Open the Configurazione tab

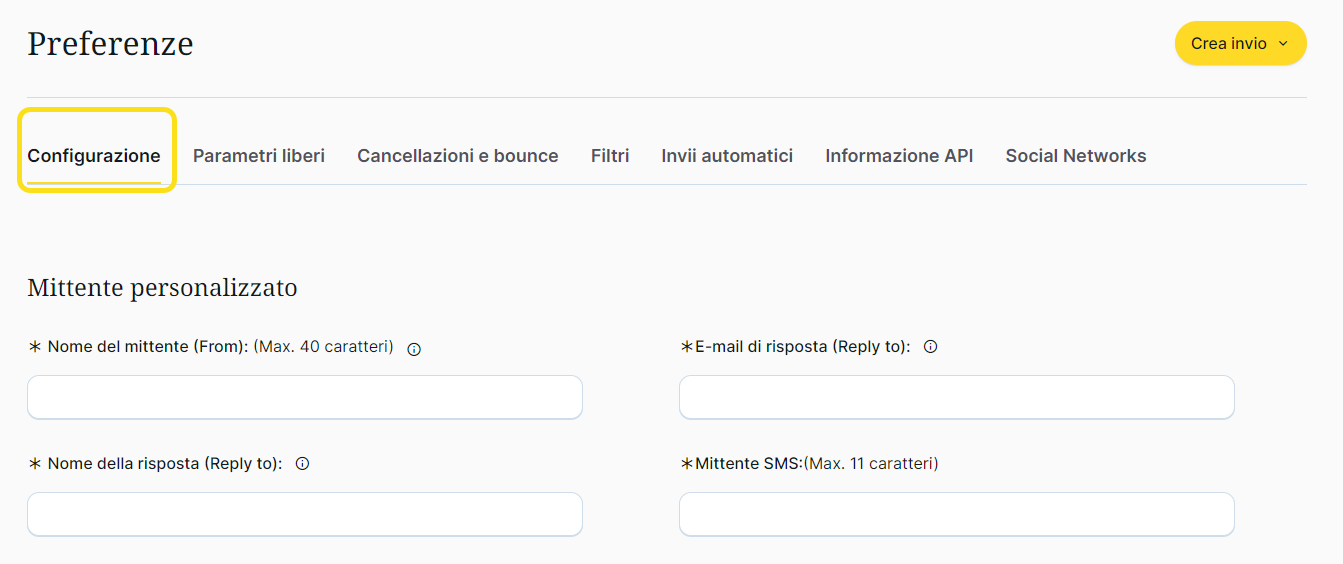[x=94, y=156]
